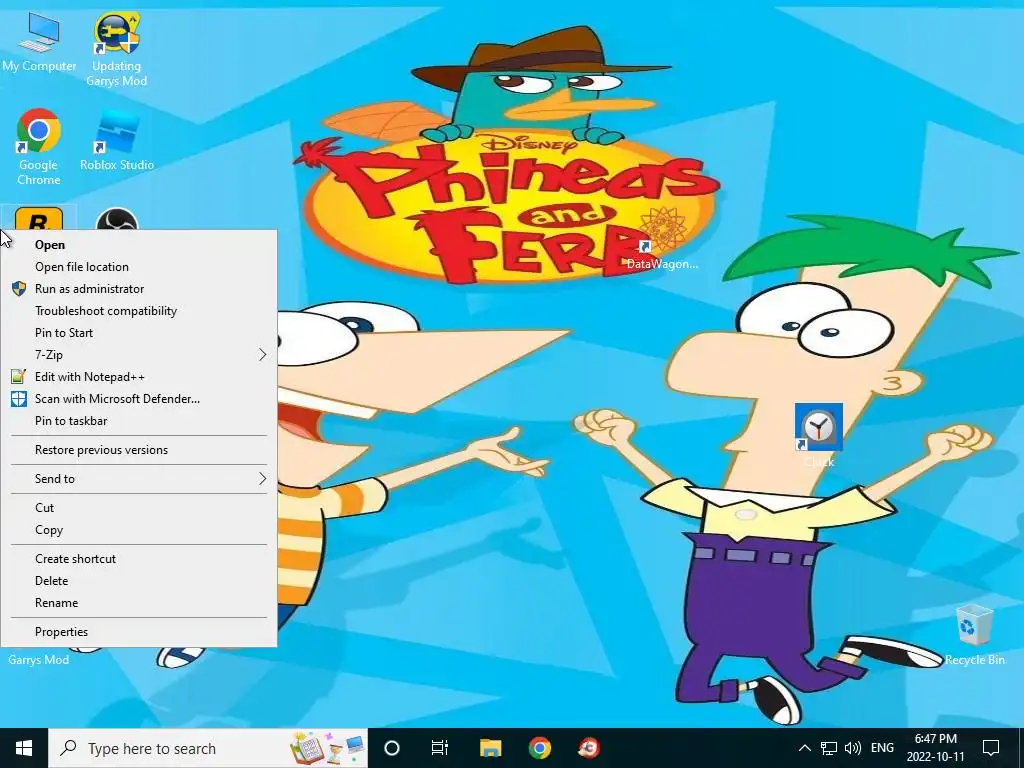Choose Edit with Notepad++
The image size is (1024, 768).
138,377
